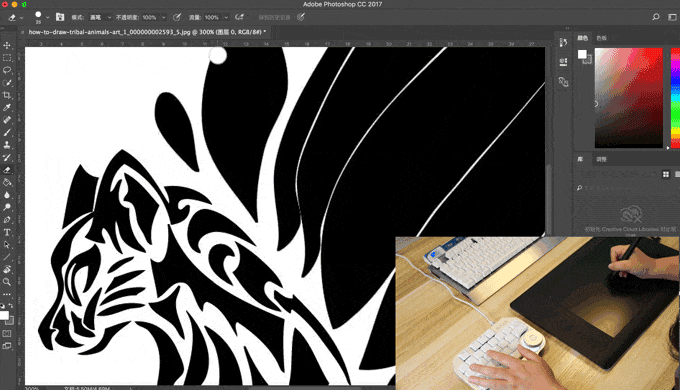This screenshot has height=390, width=680.
Task: Toggle pressure for size button
Action: coord(301,17)
